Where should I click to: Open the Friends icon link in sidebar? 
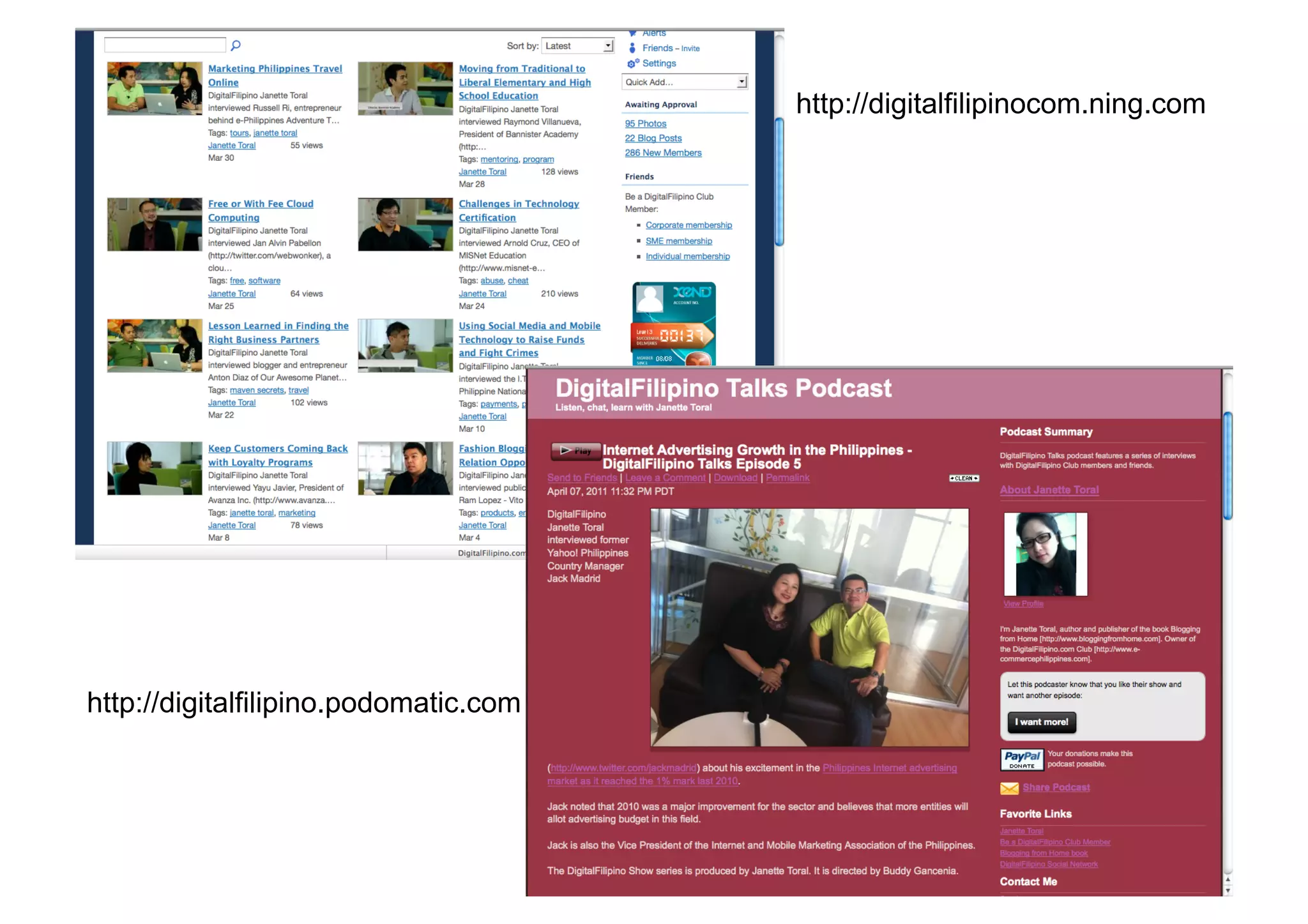tap(632, 48)
